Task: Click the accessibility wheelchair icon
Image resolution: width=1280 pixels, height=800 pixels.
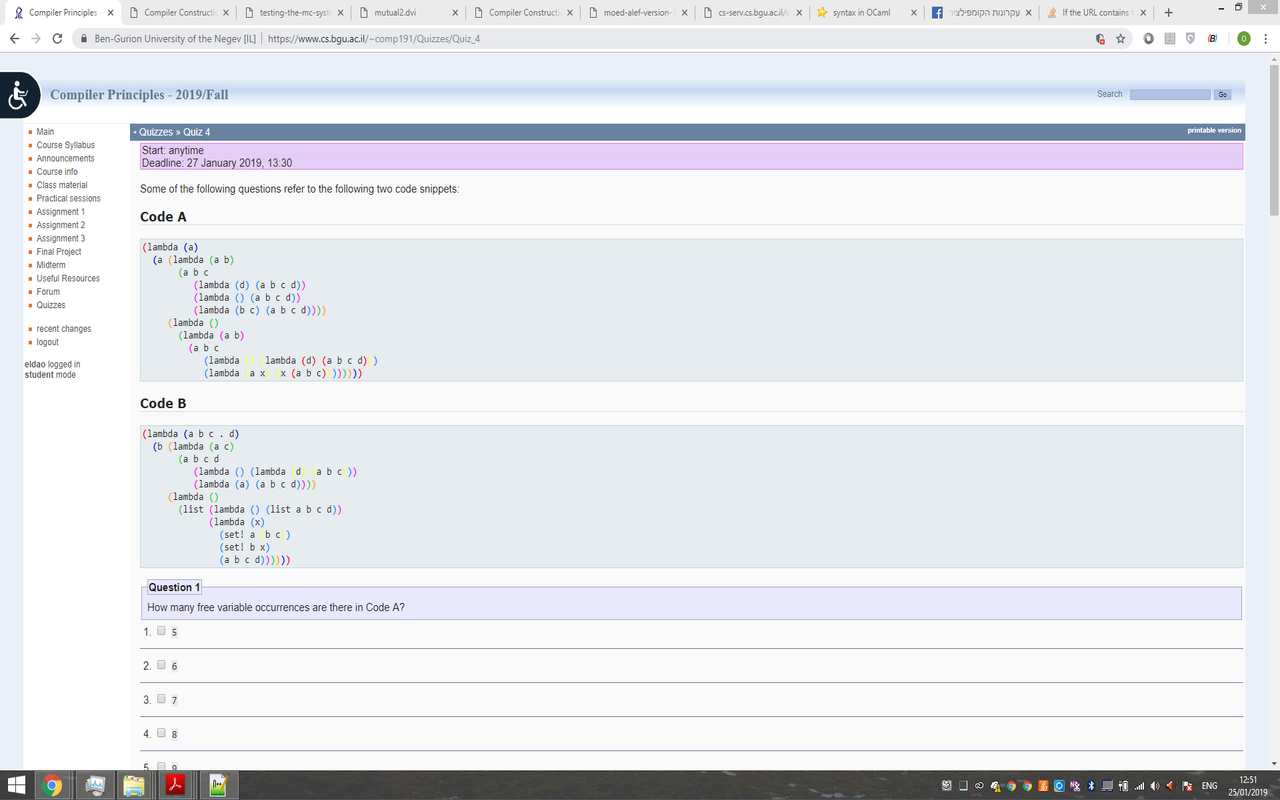Action: (17, 96)
